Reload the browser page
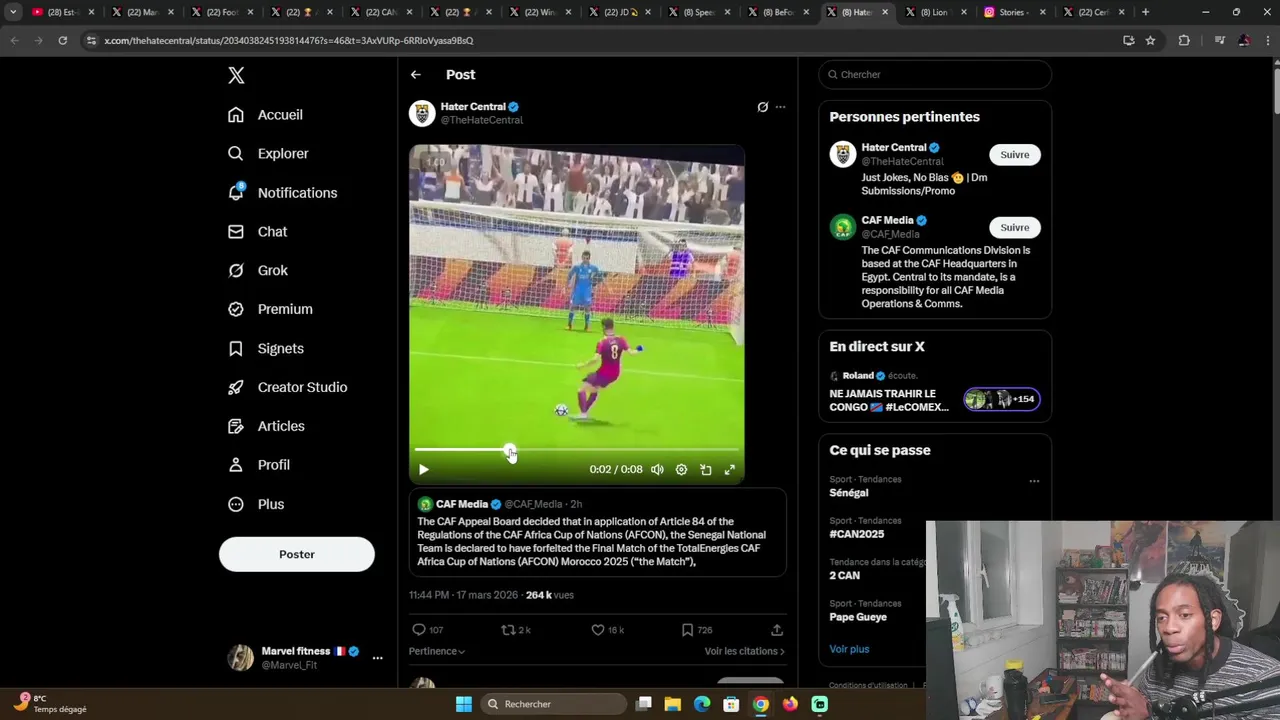1280x720 pixels. click(x=62, y=40)
